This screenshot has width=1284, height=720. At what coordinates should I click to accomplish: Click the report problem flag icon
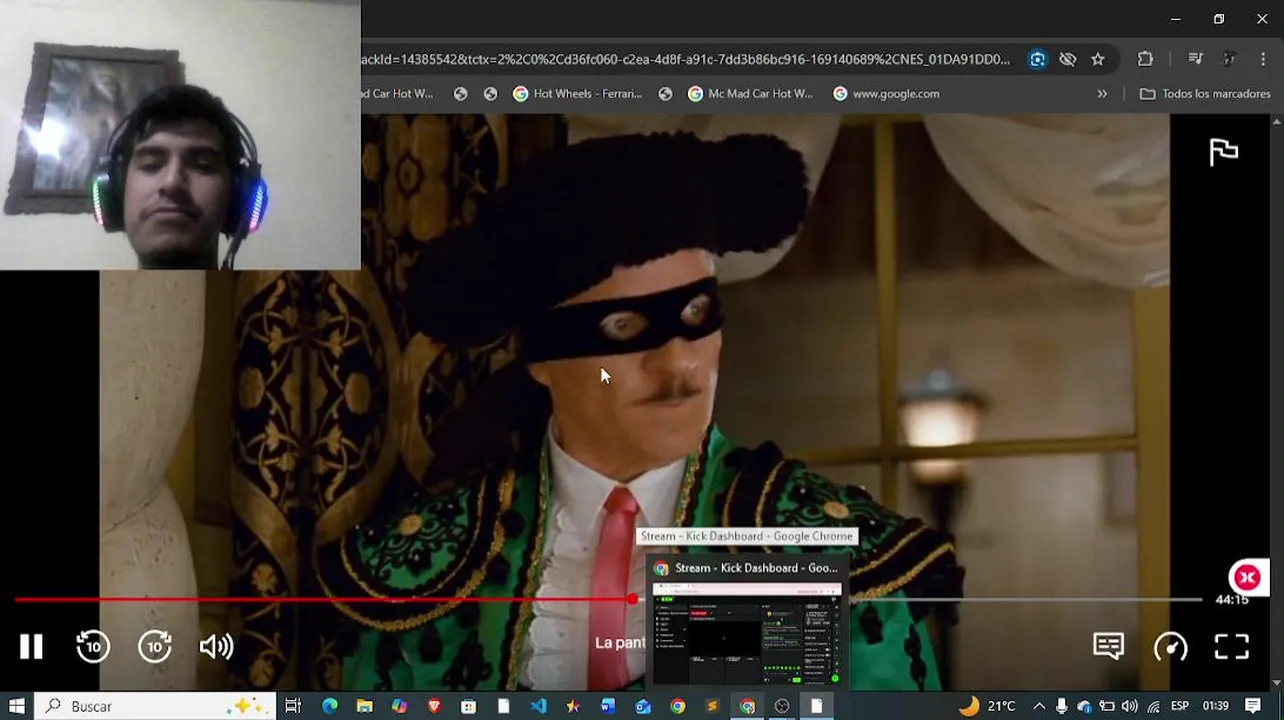click(x=1223, y=152)
